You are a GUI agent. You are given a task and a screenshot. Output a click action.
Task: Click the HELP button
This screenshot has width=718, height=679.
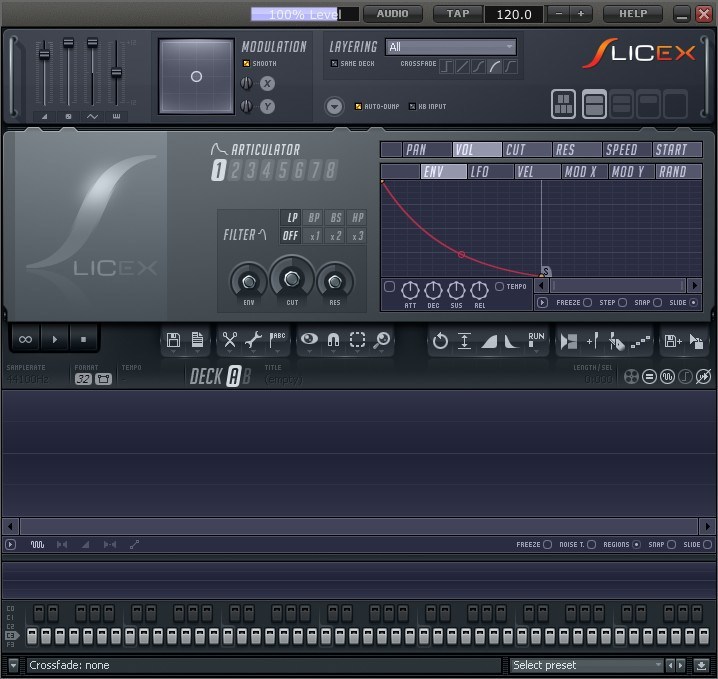[633, 14]
